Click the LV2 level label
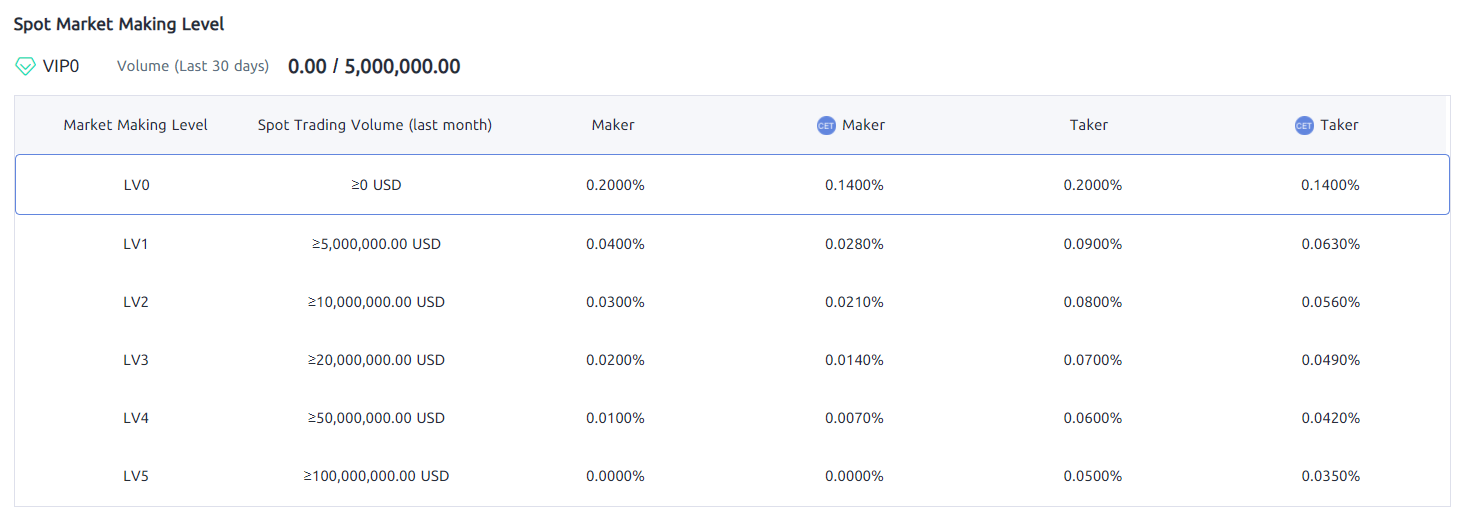 [x=135, y=302]
